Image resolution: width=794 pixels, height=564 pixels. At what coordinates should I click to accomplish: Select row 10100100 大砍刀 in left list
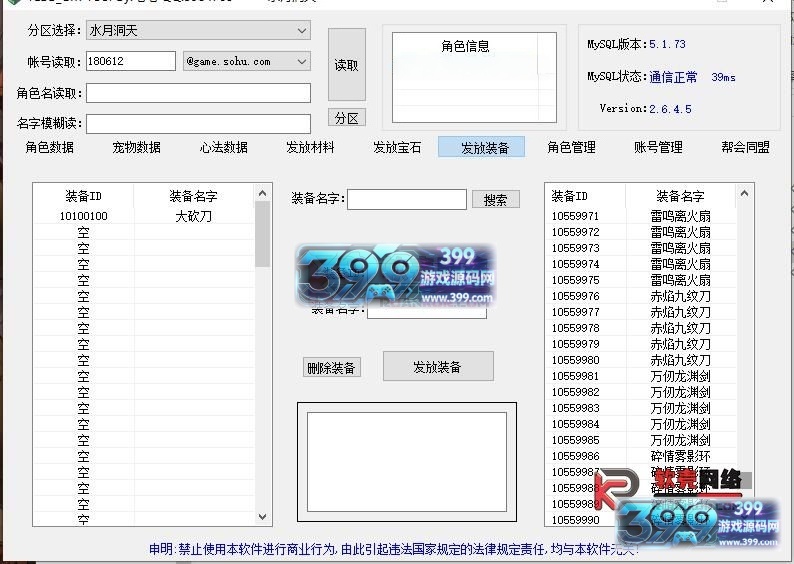[x=144, y=216]
